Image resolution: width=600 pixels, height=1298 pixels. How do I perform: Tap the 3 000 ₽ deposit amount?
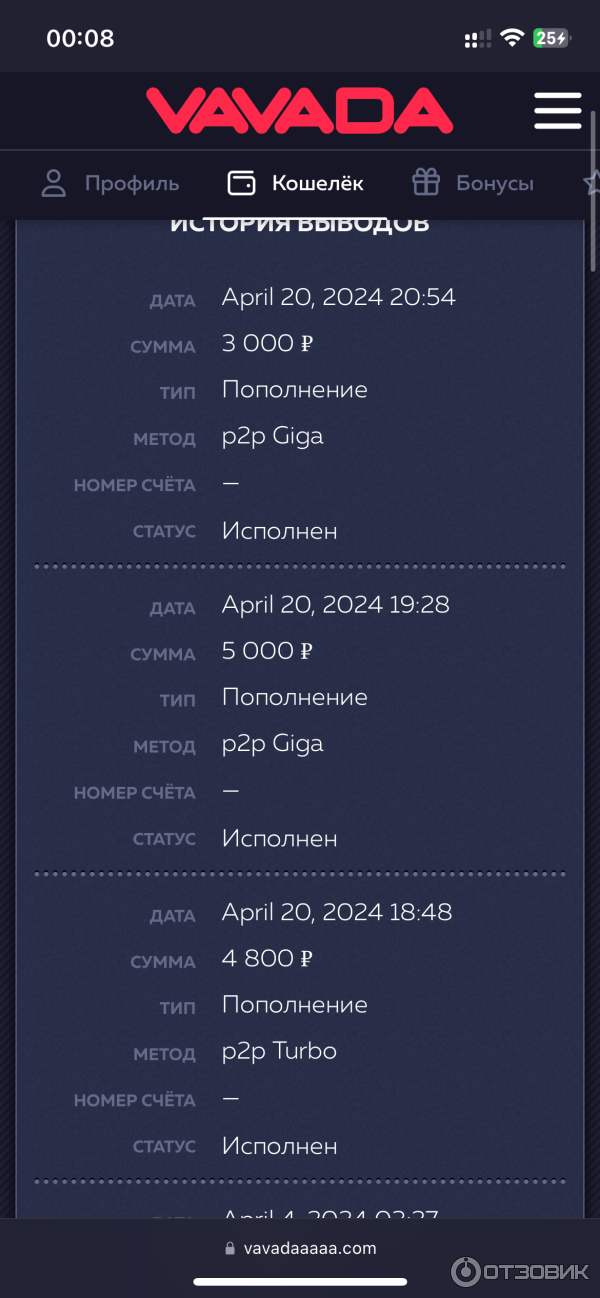267,344
